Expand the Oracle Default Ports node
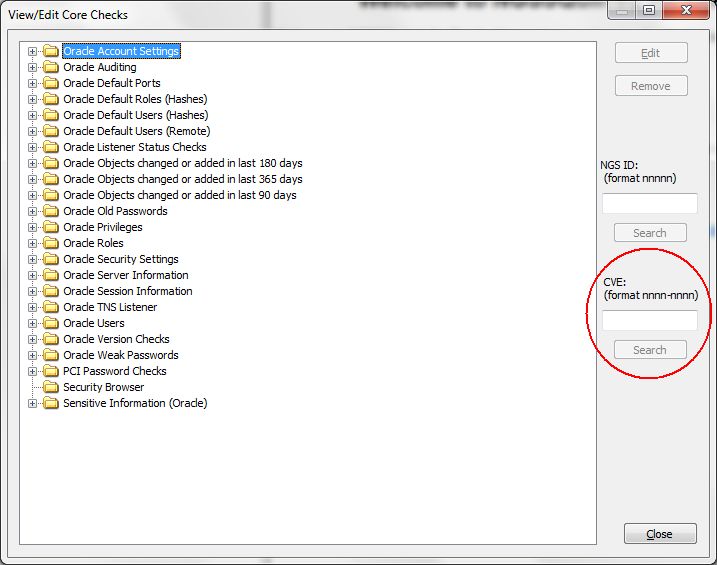 pos(32,83)
